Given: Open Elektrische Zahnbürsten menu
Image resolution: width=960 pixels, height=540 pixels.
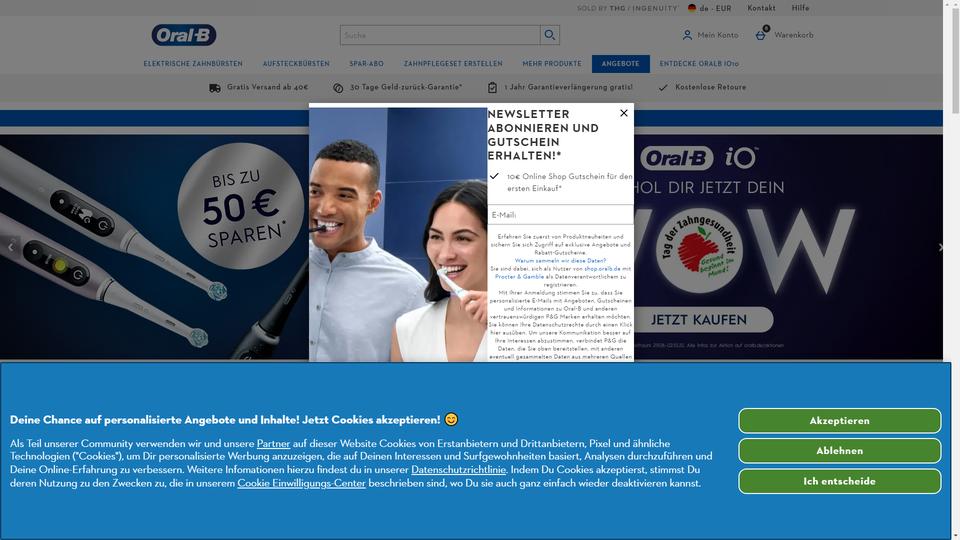Looking at the screenshot, I should click(193, 64).
